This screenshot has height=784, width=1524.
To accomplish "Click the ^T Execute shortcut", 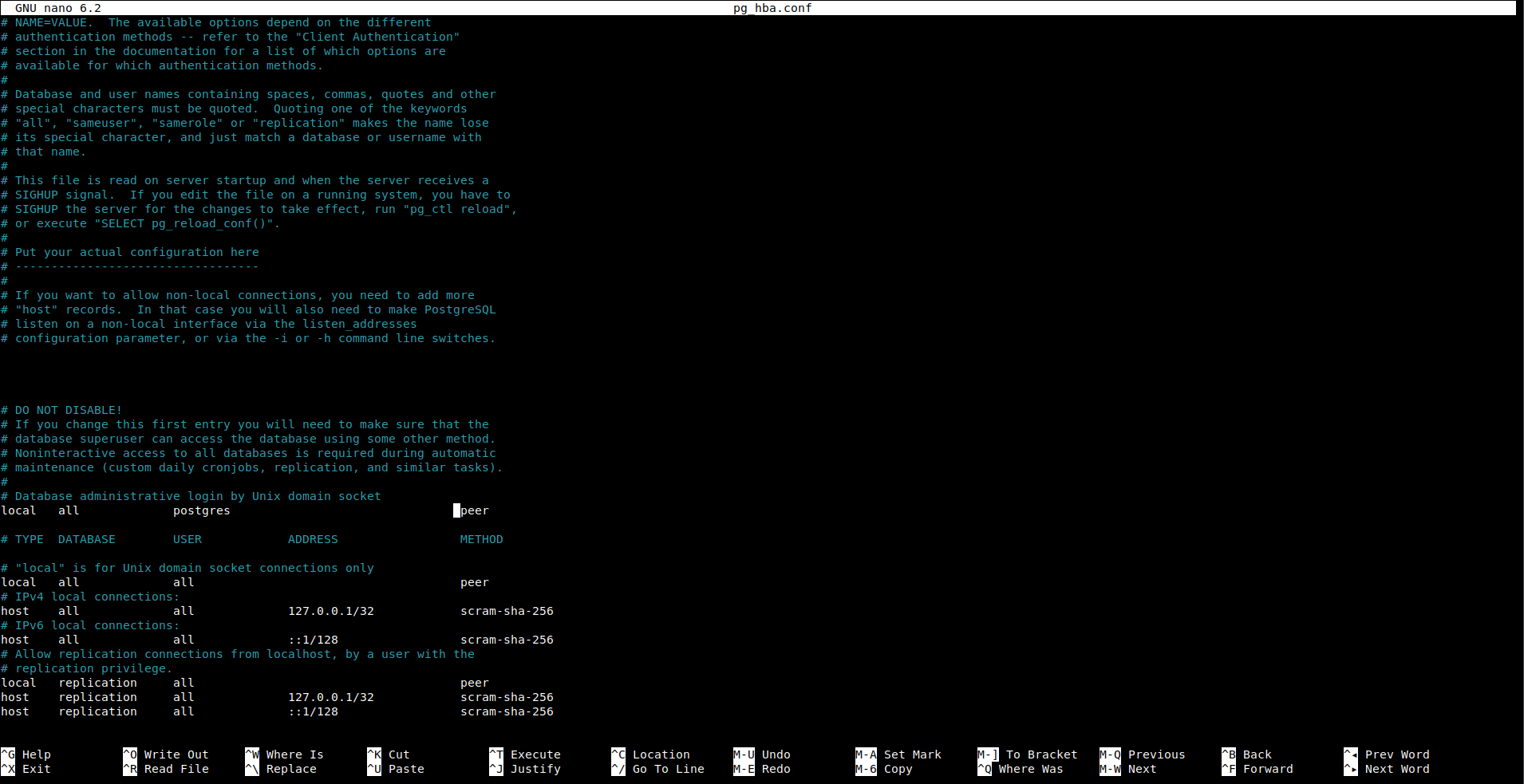I will pos(525,754).
